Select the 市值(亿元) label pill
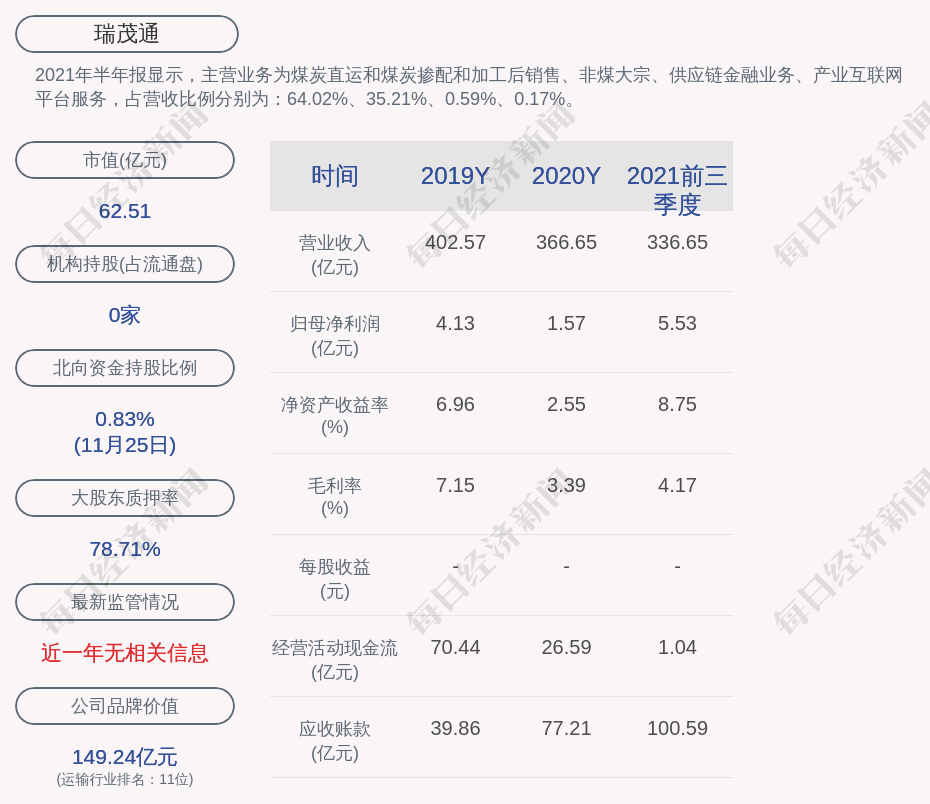Viewport: 930px width, 804px height. coord(125,160)
